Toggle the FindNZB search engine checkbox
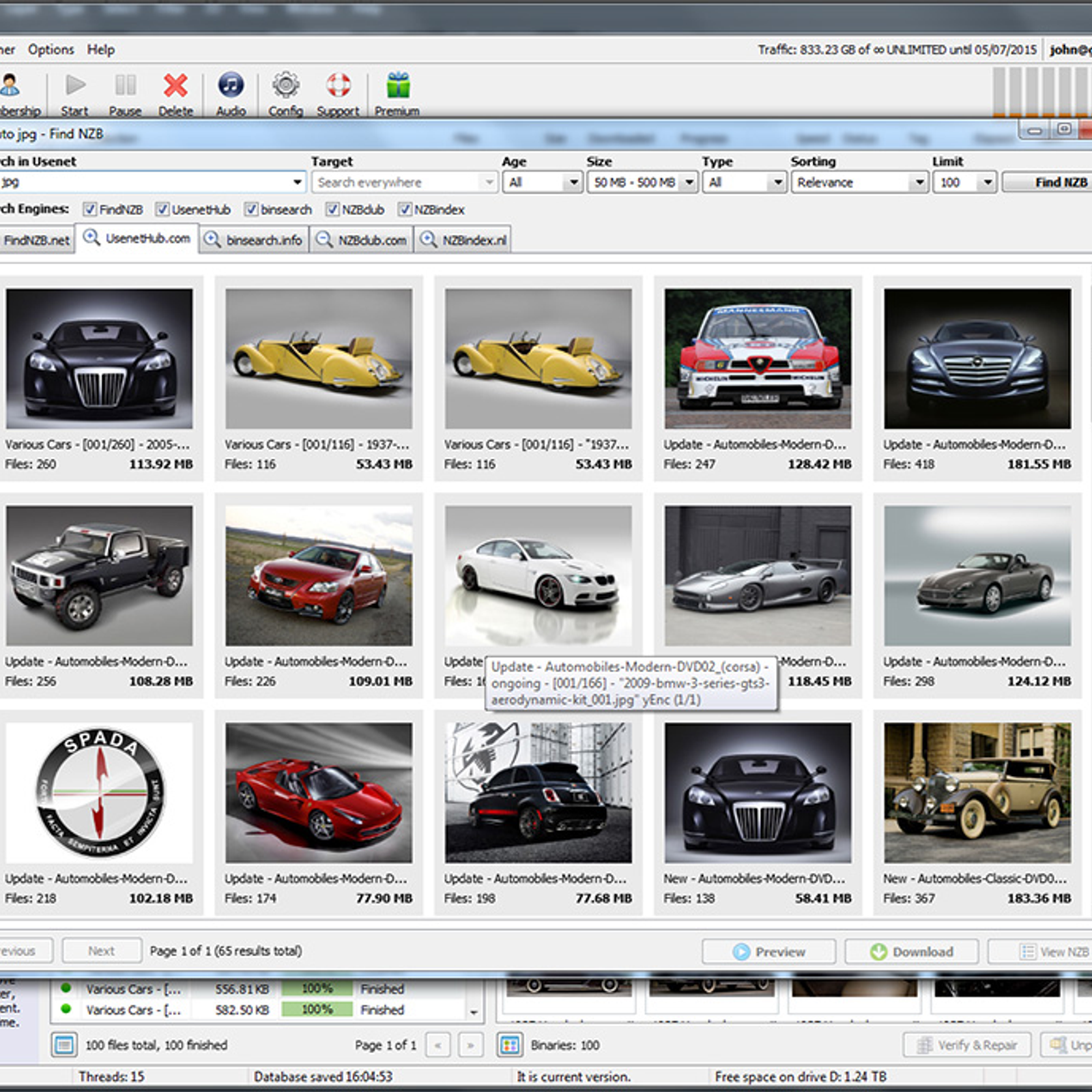Screen dimensions: 1092x1092 (89, 209)
